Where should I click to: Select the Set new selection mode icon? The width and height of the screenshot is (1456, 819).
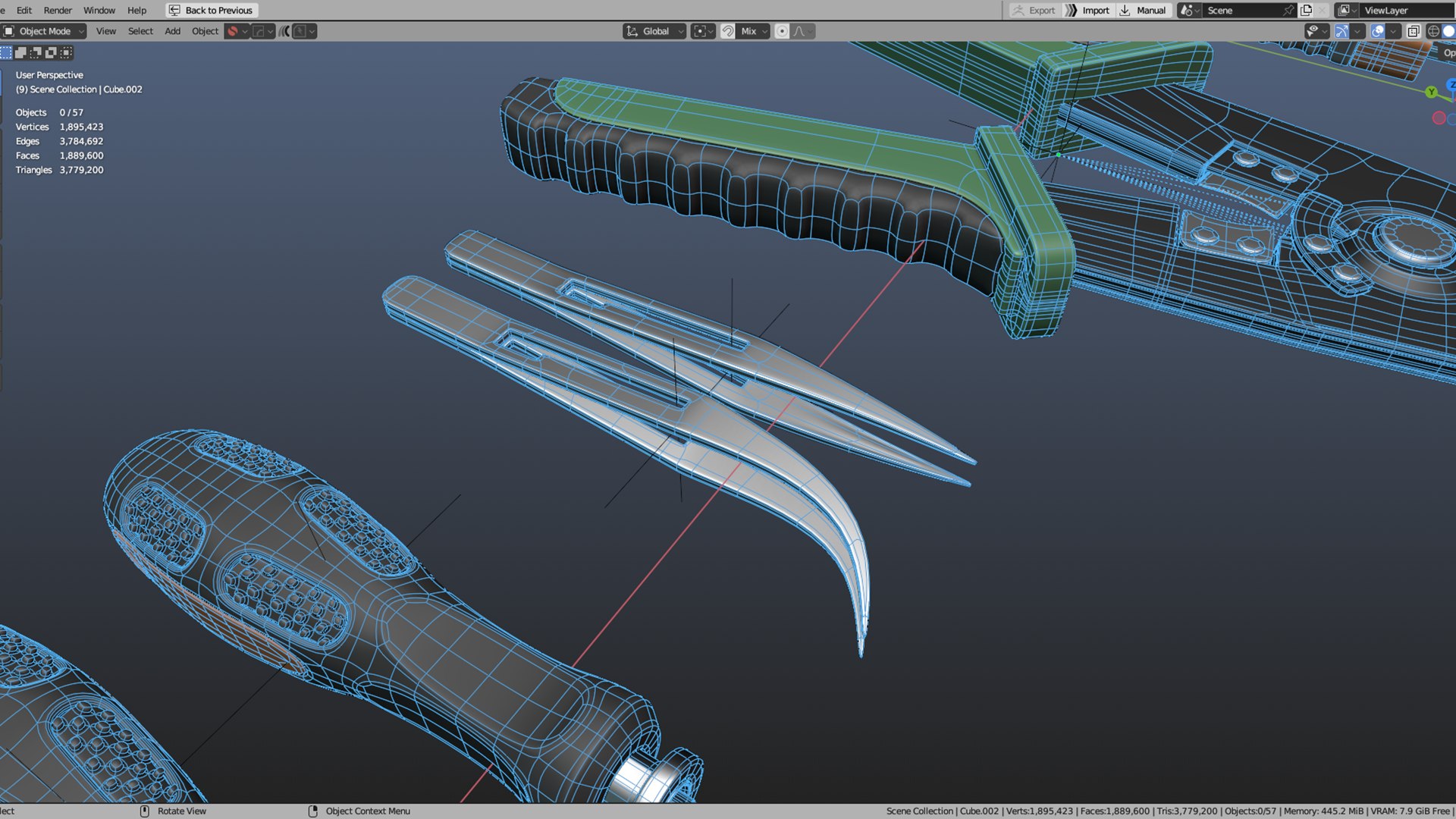tap(6, 52)
